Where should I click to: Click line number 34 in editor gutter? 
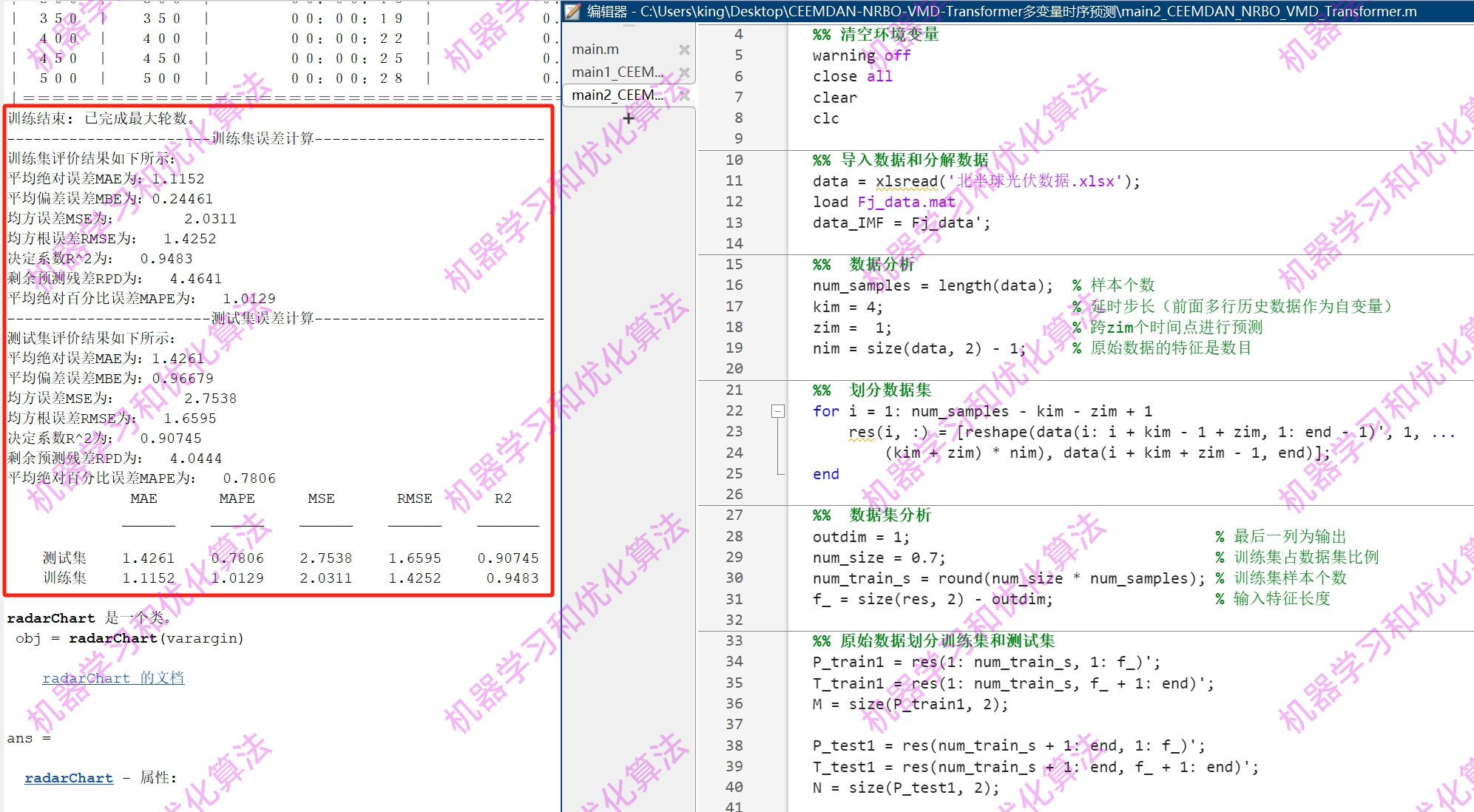(x=734, y=662)
